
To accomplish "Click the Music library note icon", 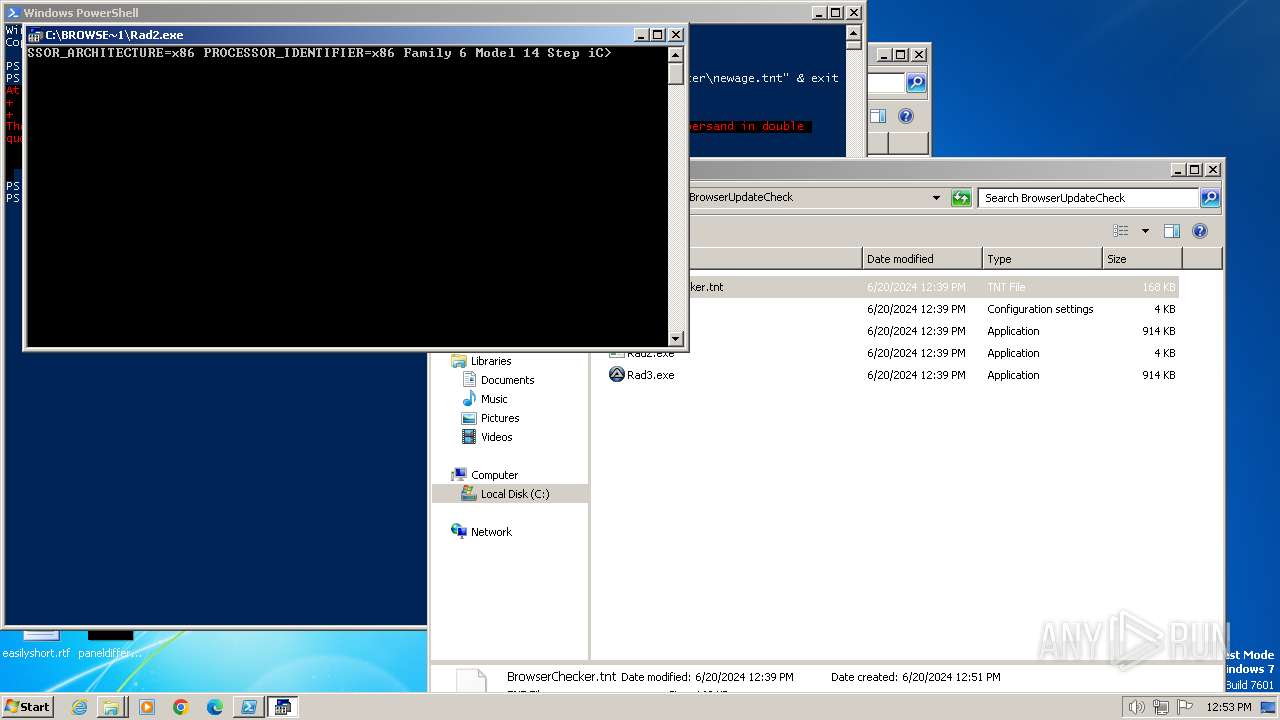I will 469,399.
